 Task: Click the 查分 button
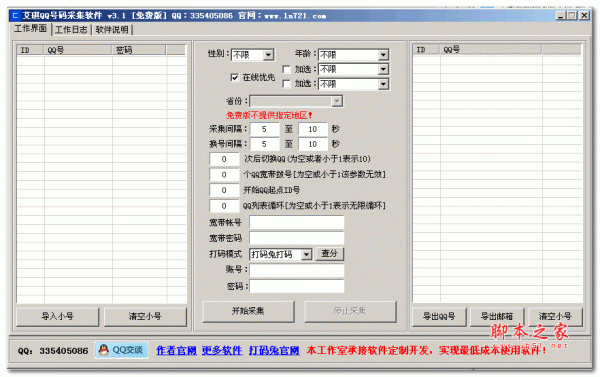click(x=329, y=253)
